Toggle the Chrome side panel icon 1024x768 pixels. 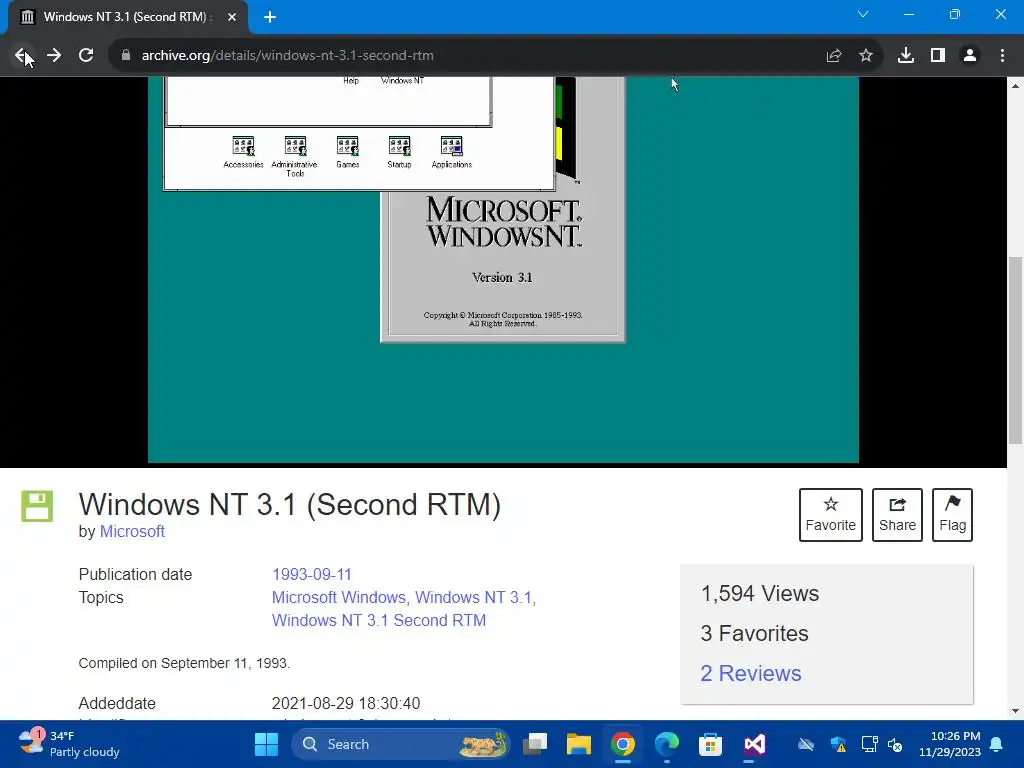point(938,56)
